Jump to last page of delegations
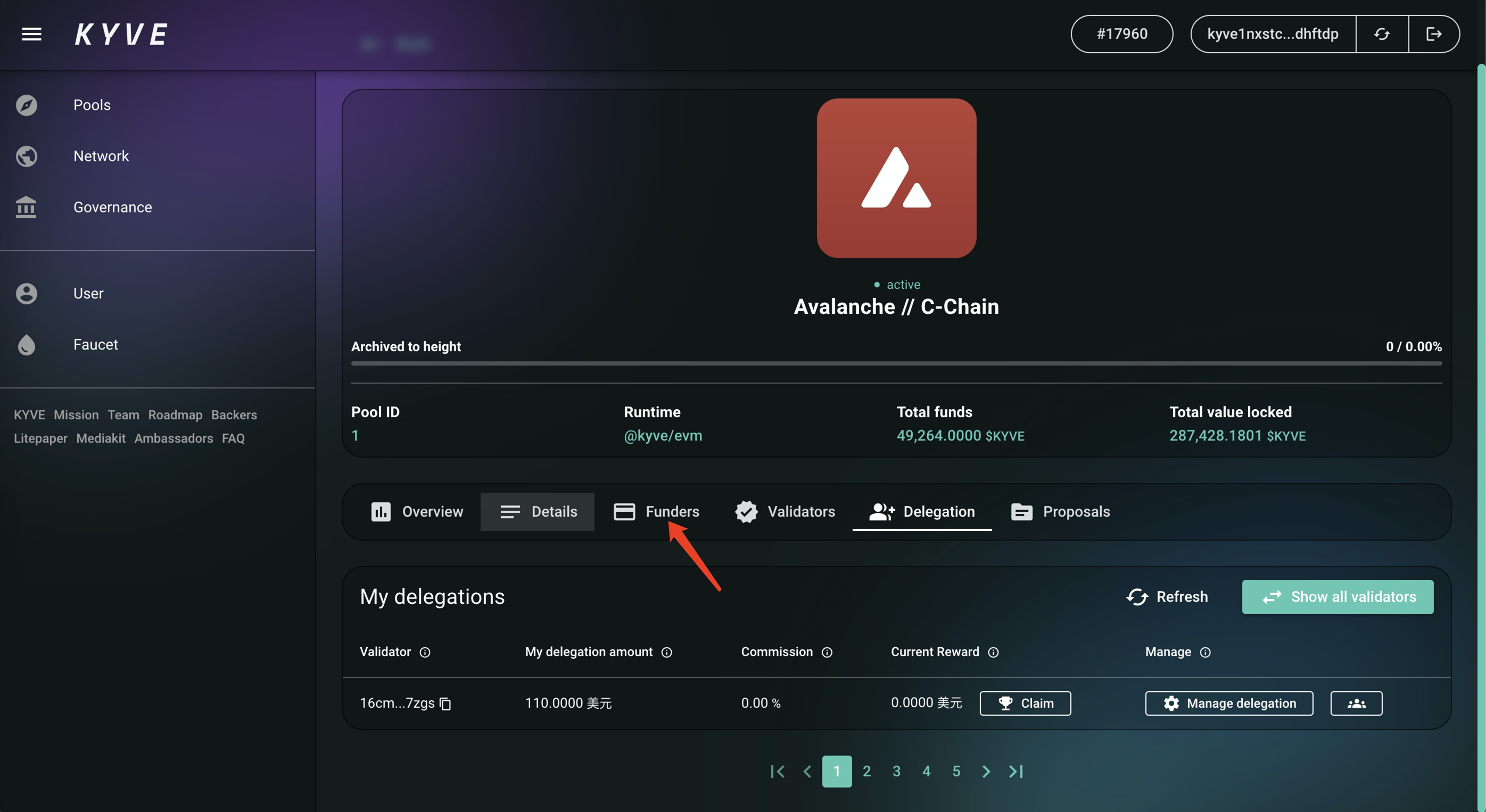The width and height of the screenshot is (1486, 812). coord(1016,771)
